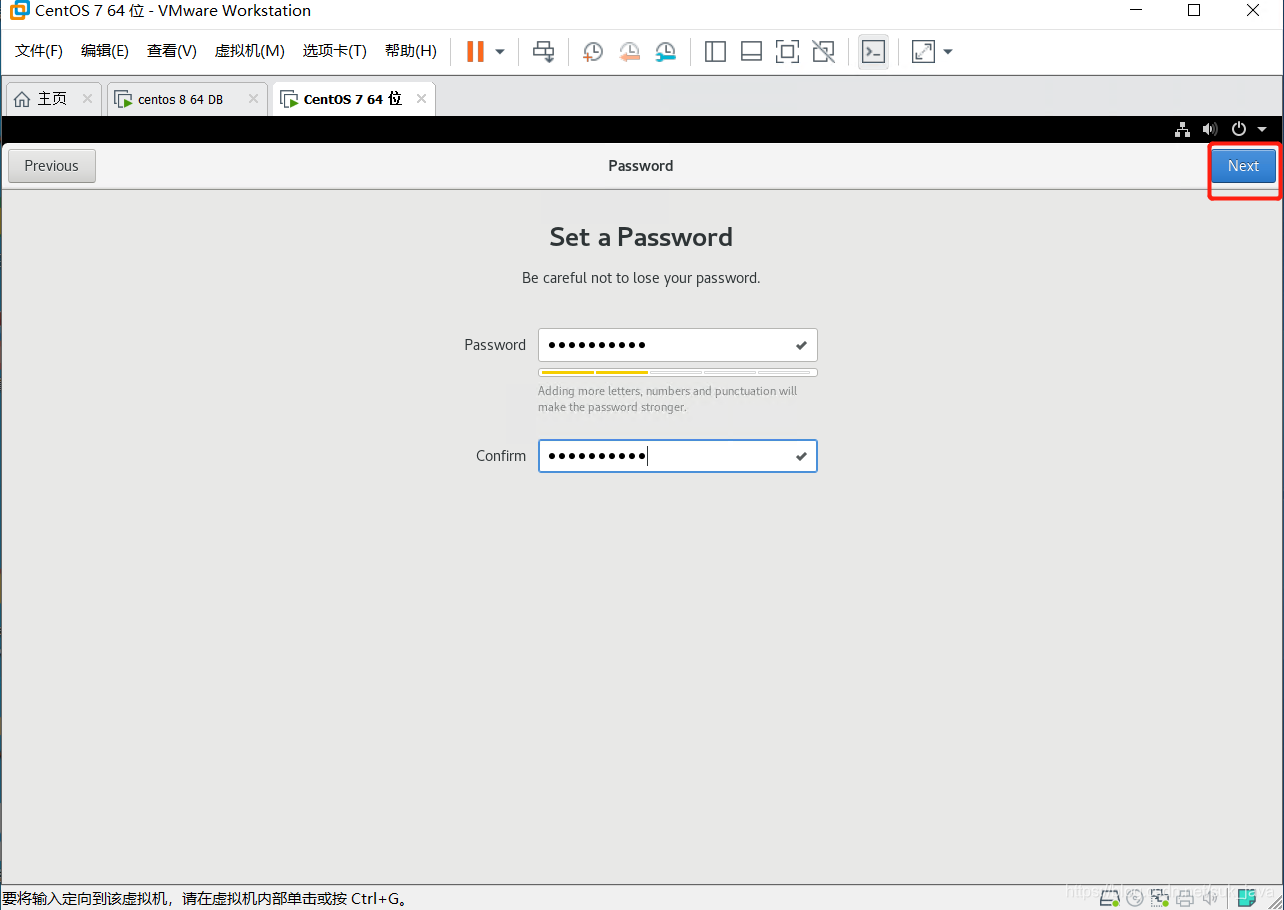This screenshot has height=910, width=1284.
Task: Expand the stretch display dropdown arrow
Action: (948, 52)
